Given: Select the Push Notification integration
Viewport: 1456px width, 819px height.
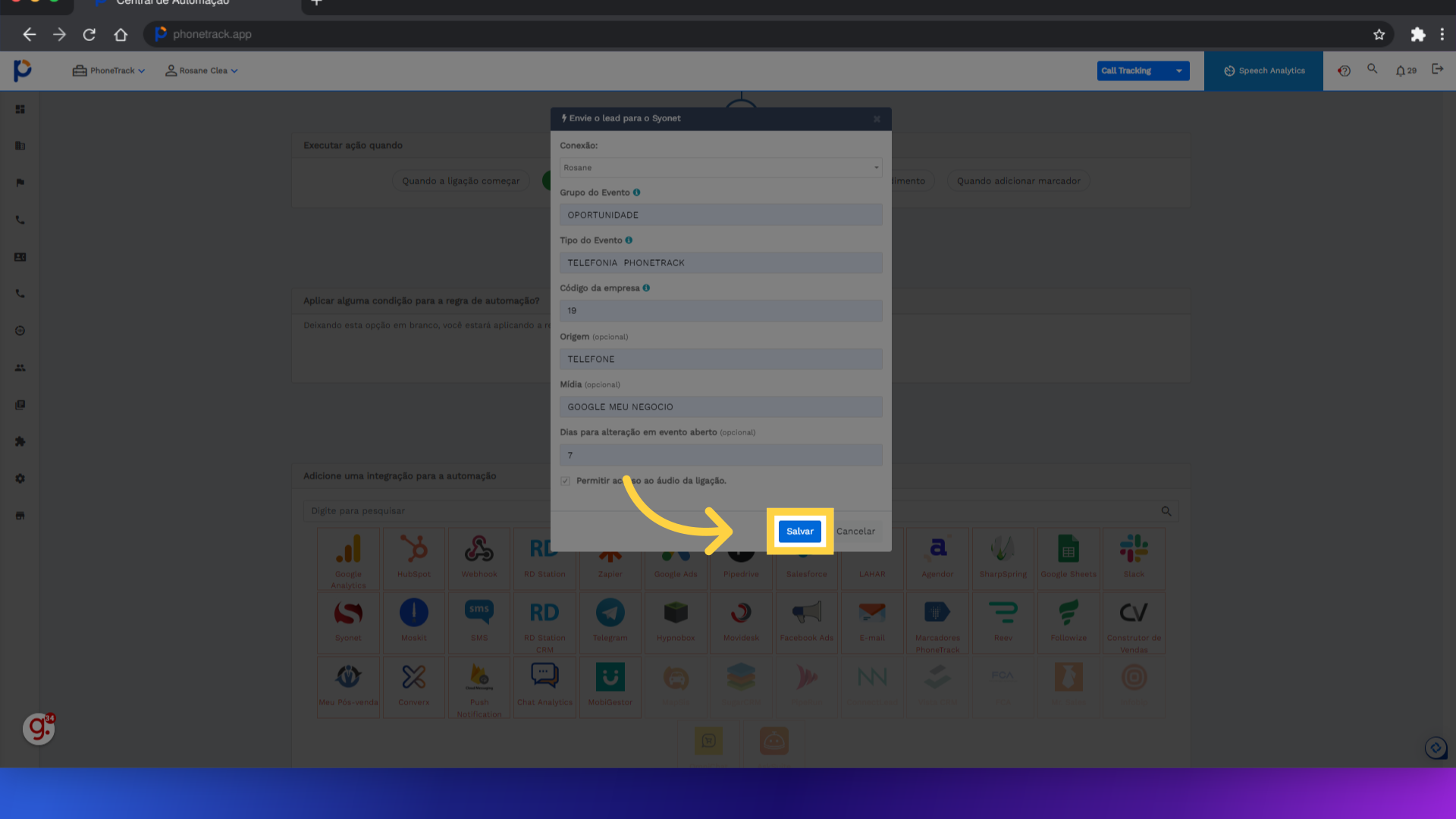Looking at the screenshot, I should click(x=479, y=687).
